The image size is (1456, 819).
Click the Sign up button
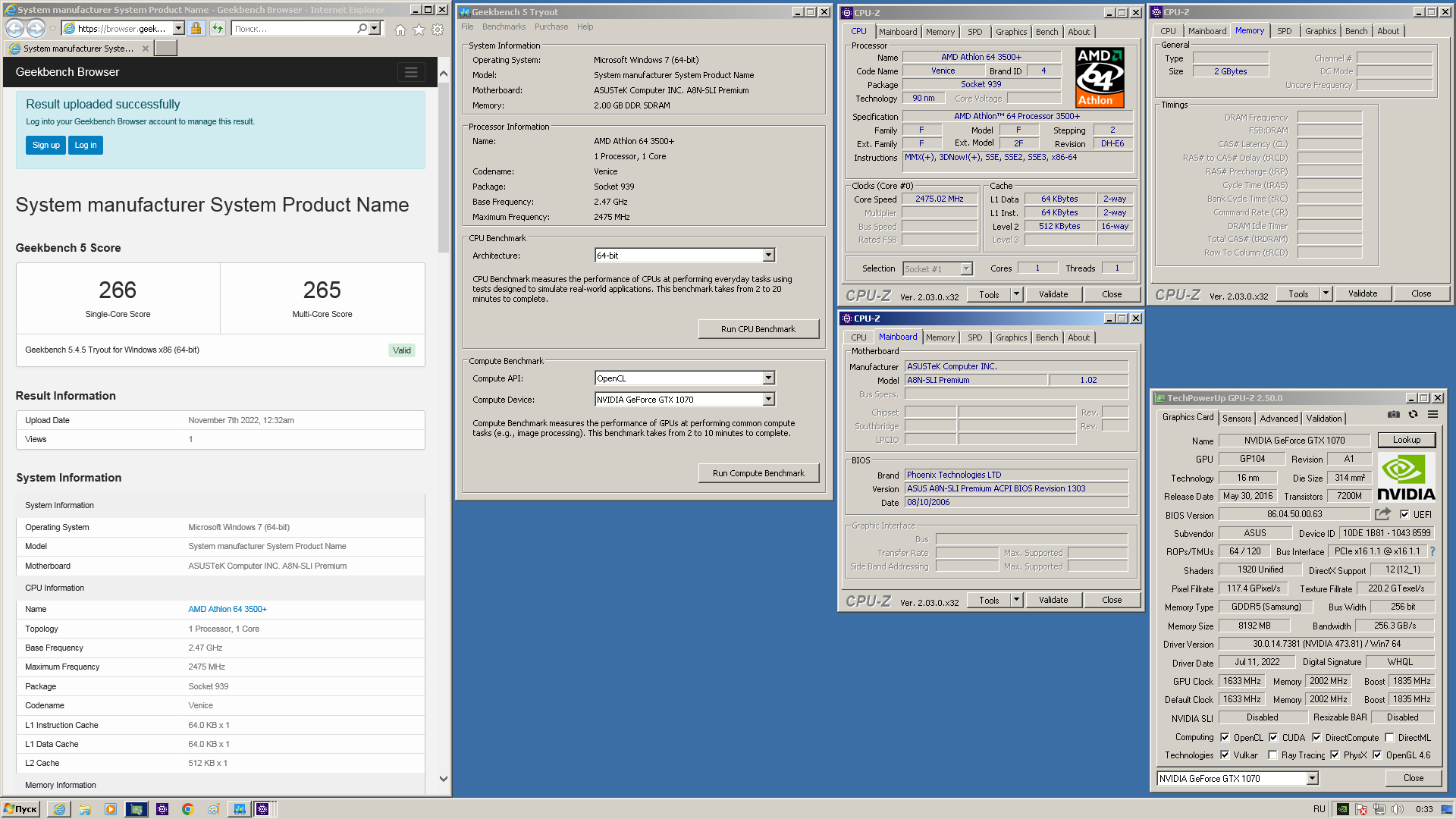point(45,146)
